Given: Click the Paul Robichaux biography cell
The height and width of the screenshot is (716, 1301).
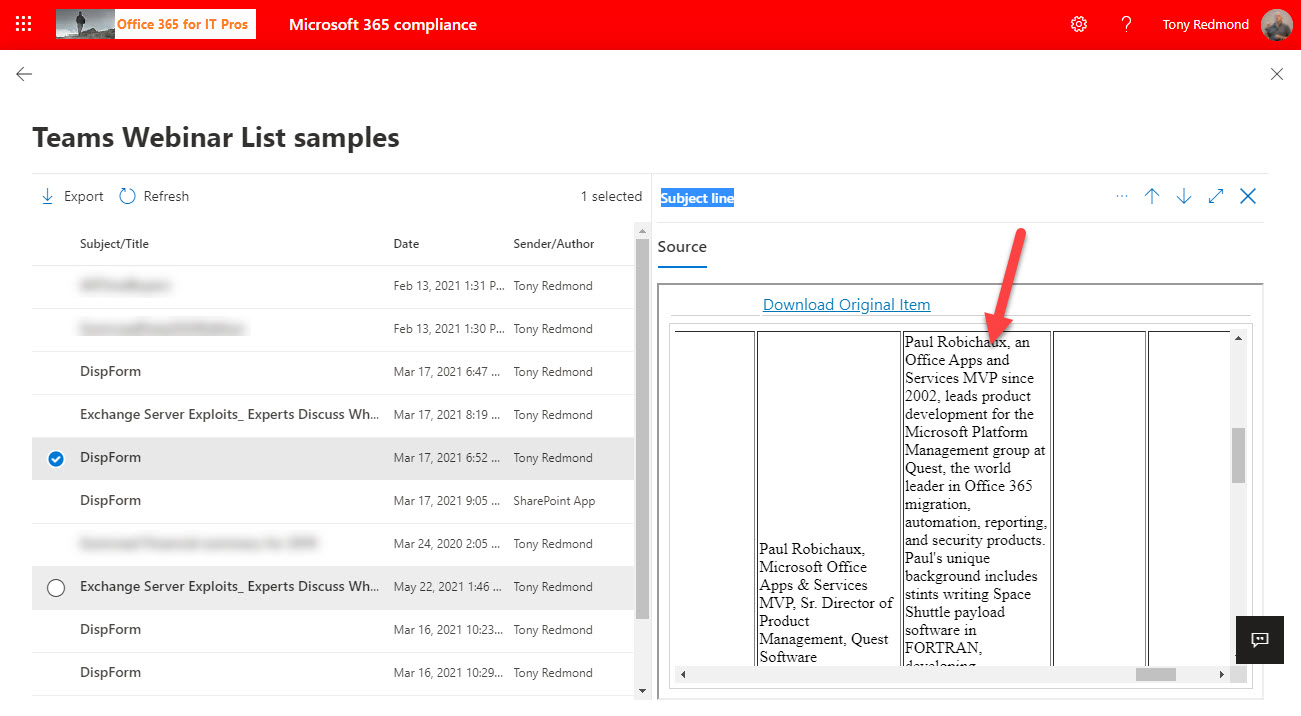Looking at the screenshot, I should click(x=977, y=498).
